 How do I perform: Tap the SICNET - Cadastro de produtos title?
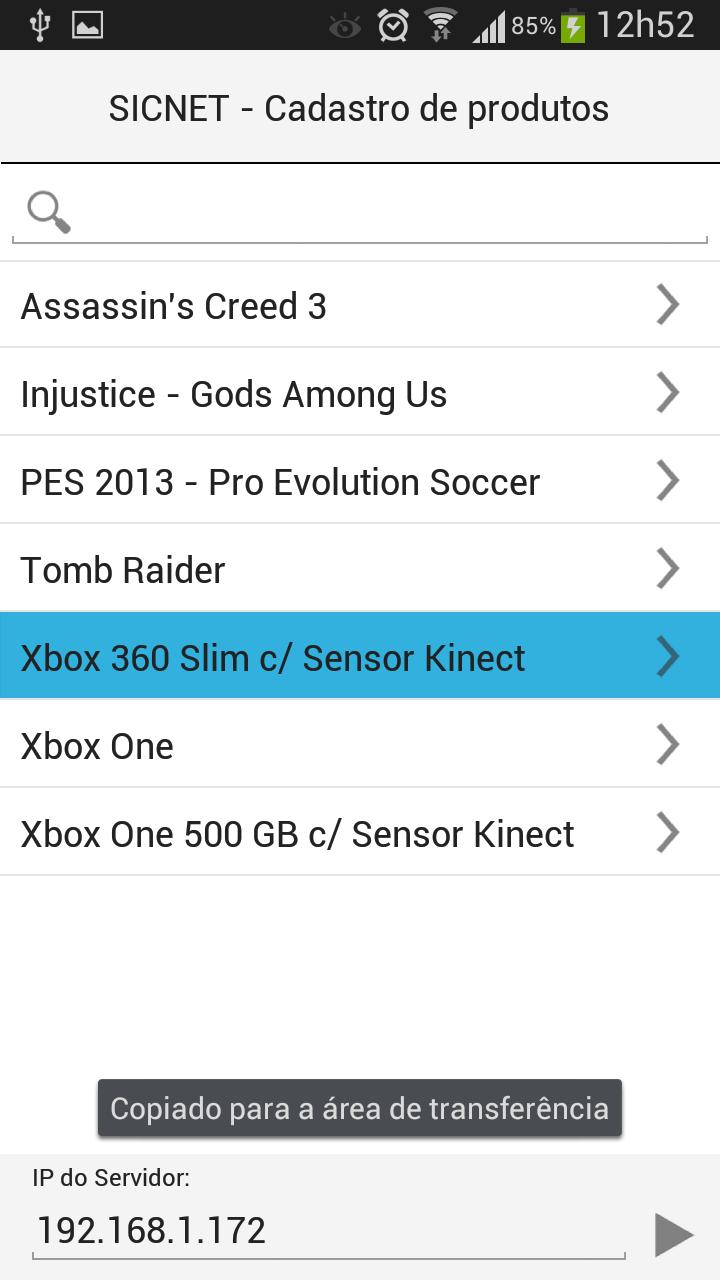coord(359,108)
